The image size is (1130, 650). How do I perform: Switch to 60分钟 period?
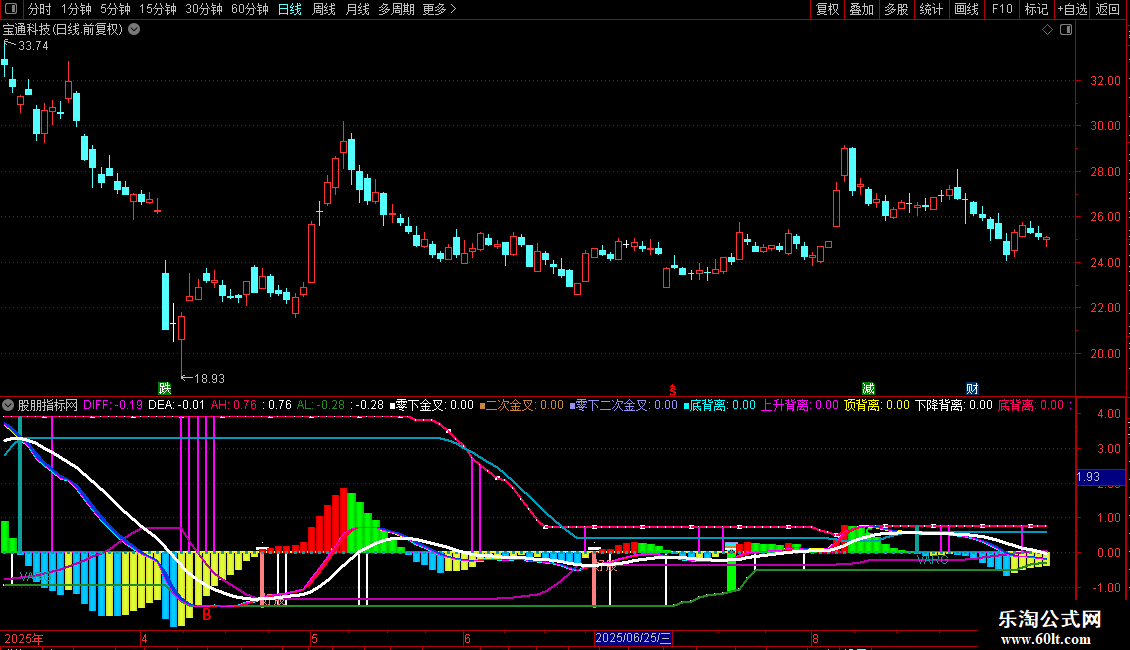click(x=250, y=9)
